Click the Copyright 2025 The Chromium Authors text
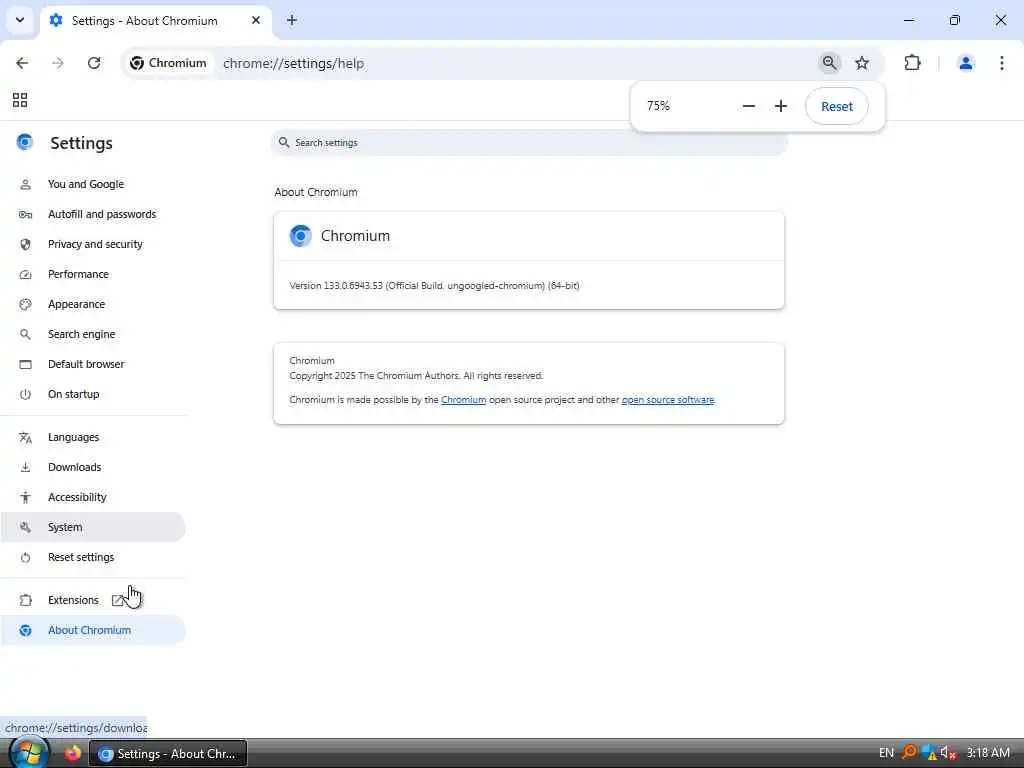This screenshot has width=1024, height=768. tap(416, 376)
